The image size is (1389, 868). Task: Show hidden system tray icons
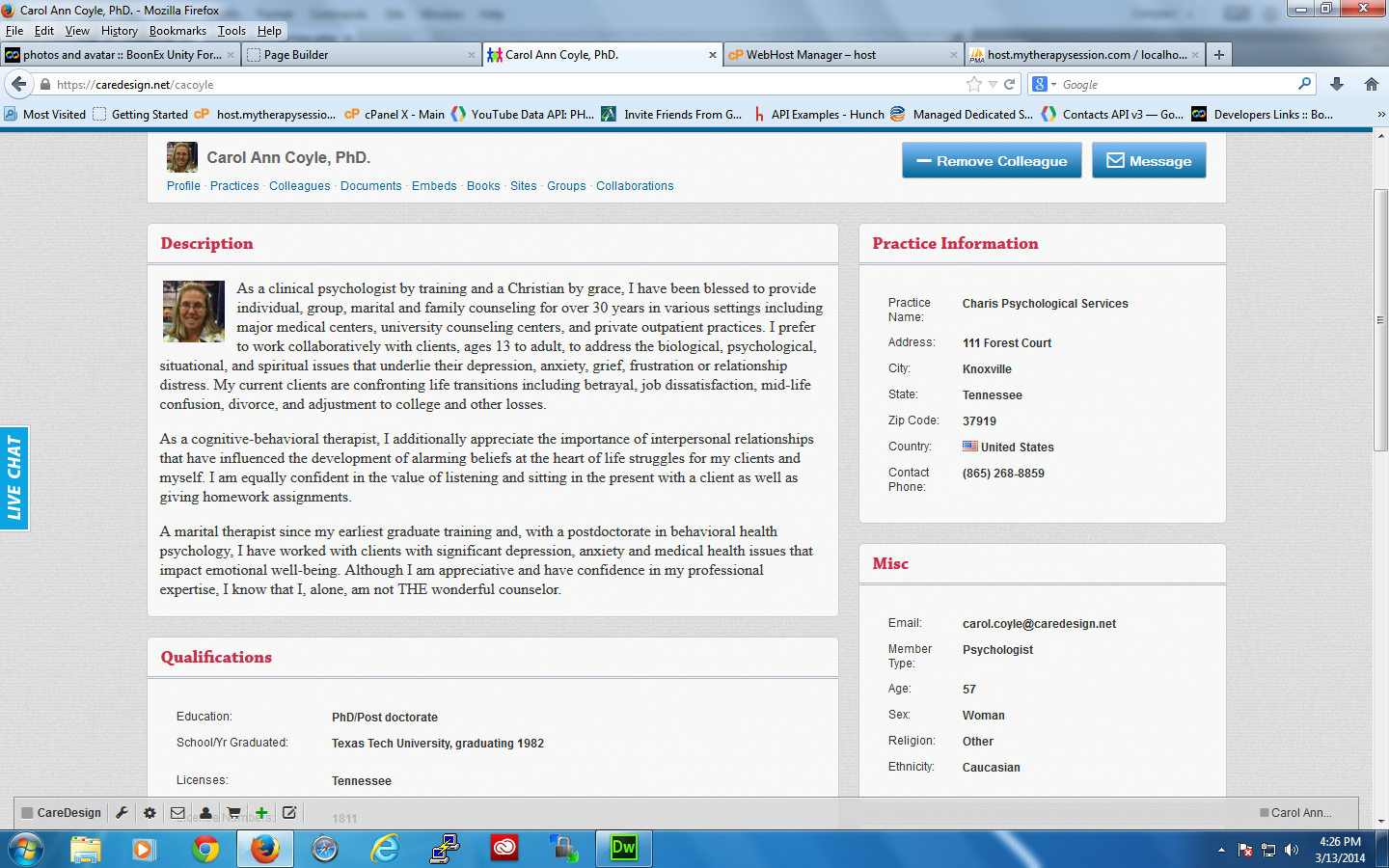(1221, 850)
